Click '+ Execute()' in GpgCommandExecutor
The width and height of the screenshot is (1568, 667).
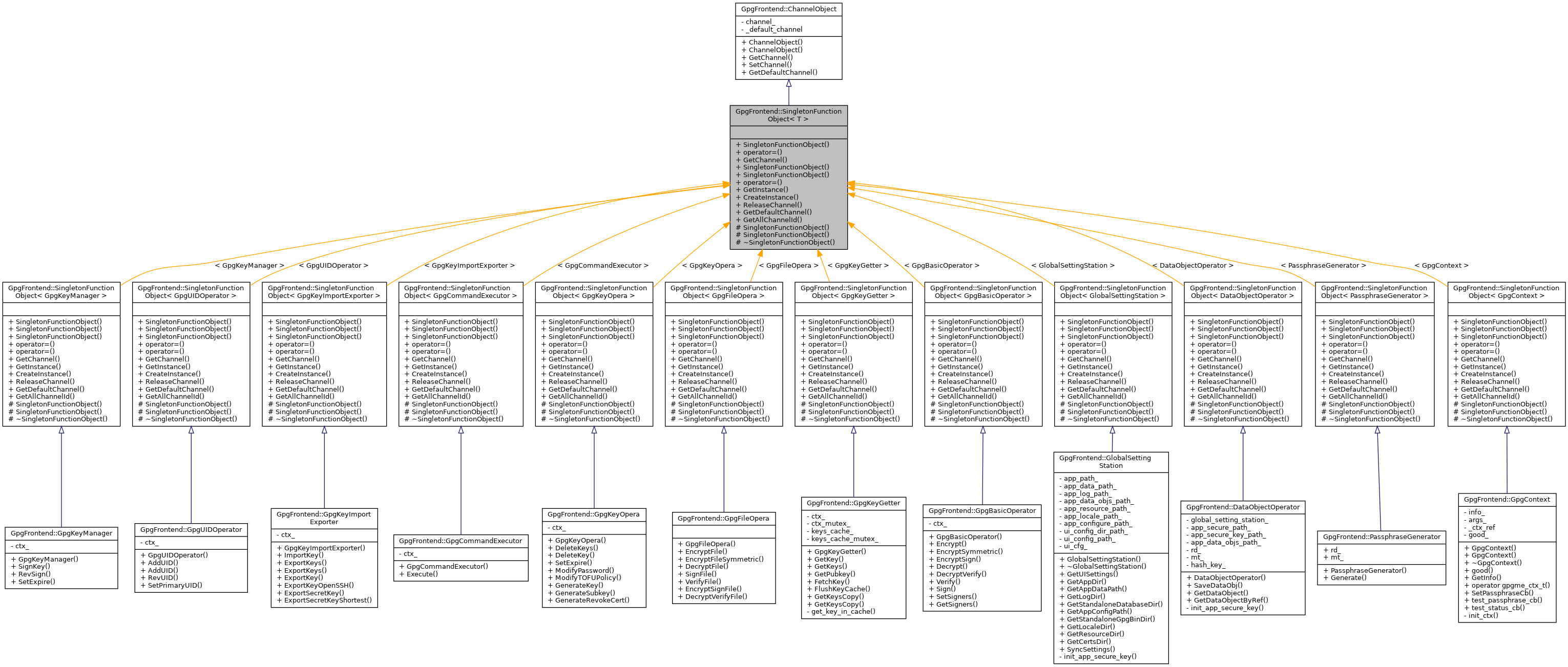[x=418, y=574]
